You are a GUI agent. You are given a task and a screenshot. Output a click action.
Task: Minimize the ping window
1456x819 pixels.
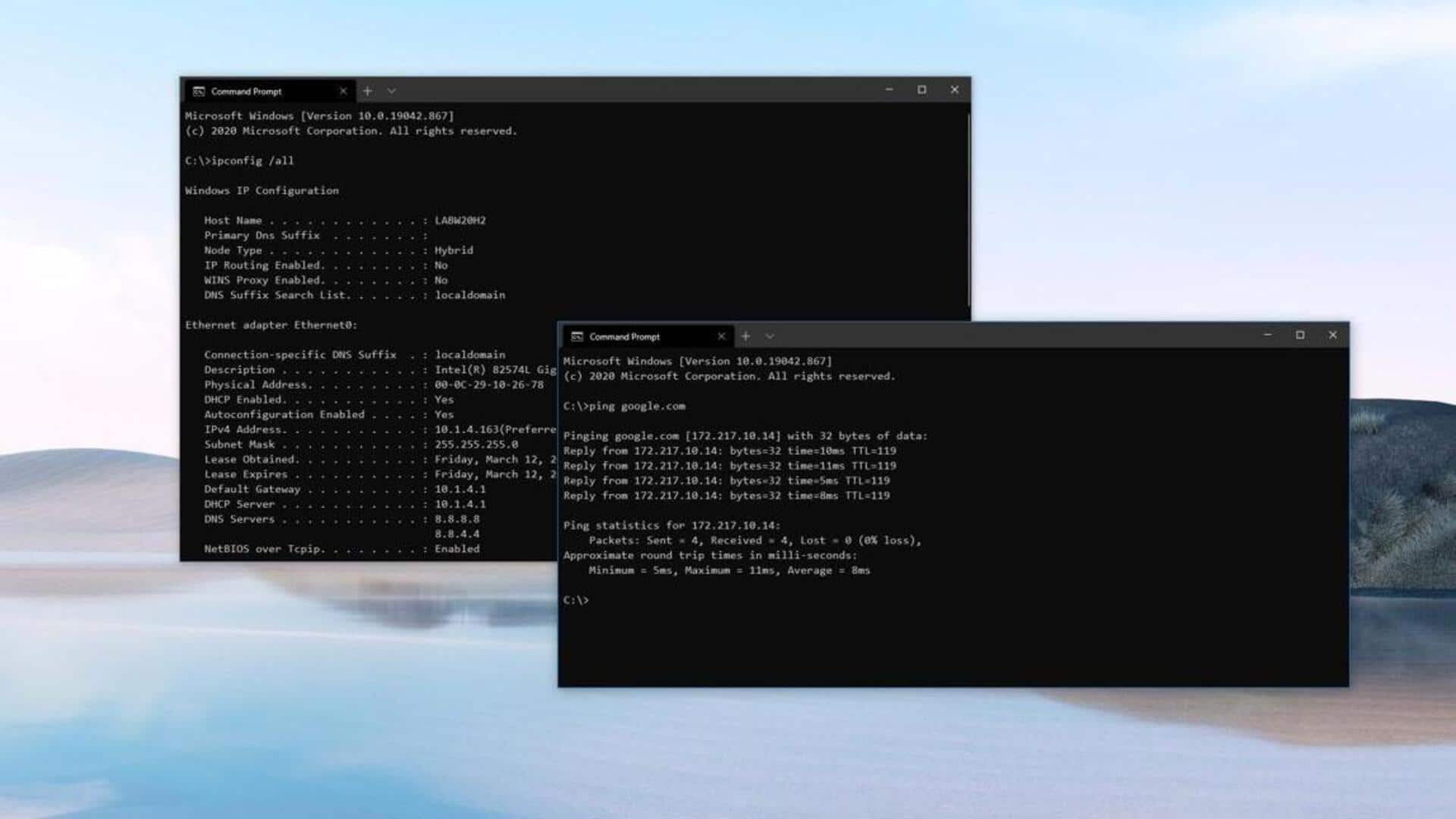1267,334
